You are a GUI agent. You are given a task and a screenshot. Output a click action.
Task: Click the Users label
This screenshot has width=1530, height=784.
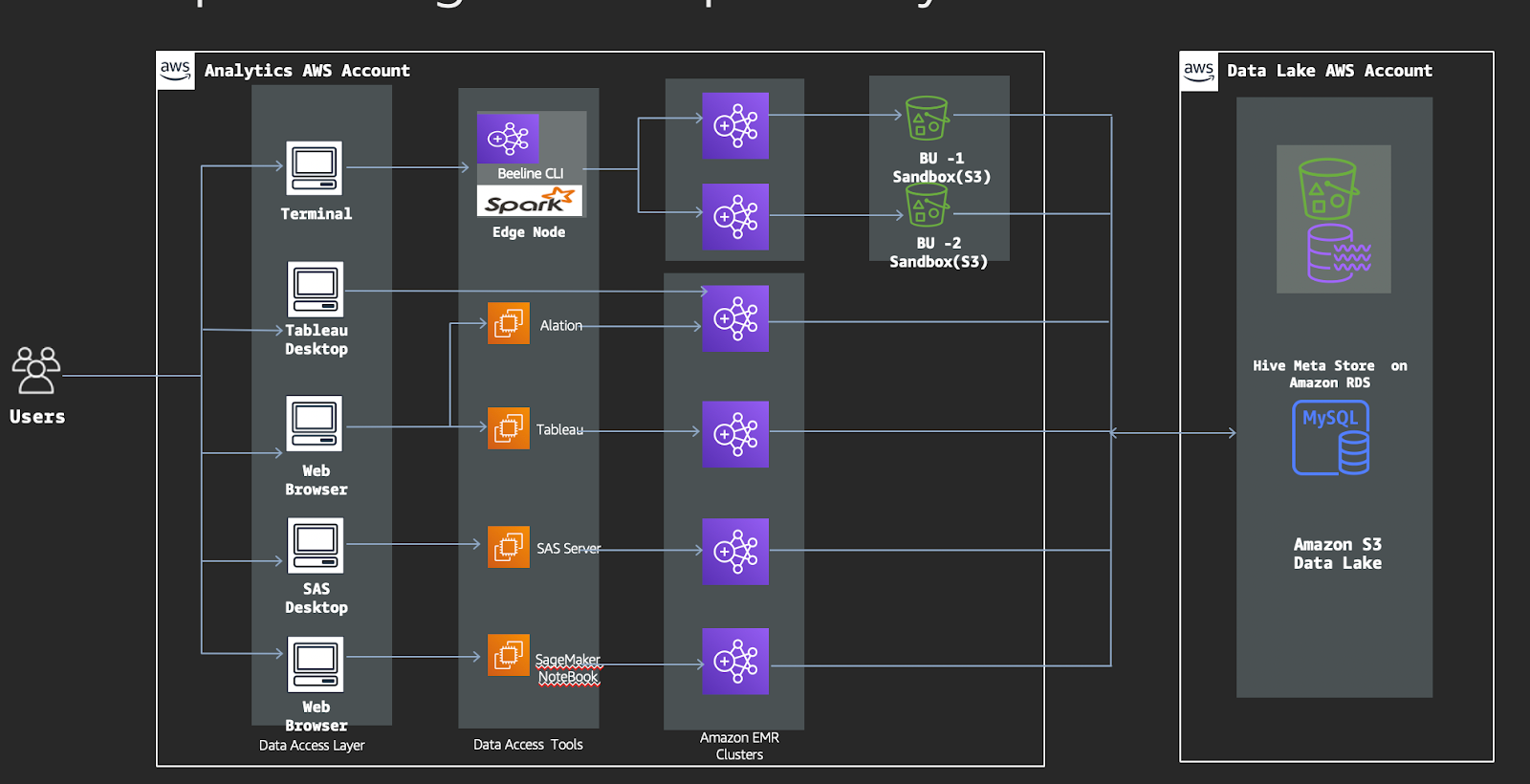point(37,417)
